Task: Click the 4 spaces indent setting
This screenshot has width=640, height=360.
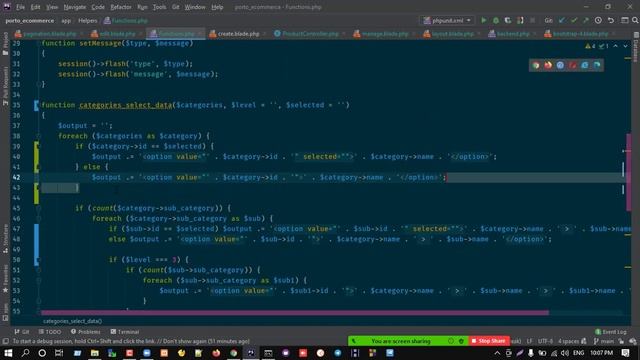Action: [x=569, y=341]
